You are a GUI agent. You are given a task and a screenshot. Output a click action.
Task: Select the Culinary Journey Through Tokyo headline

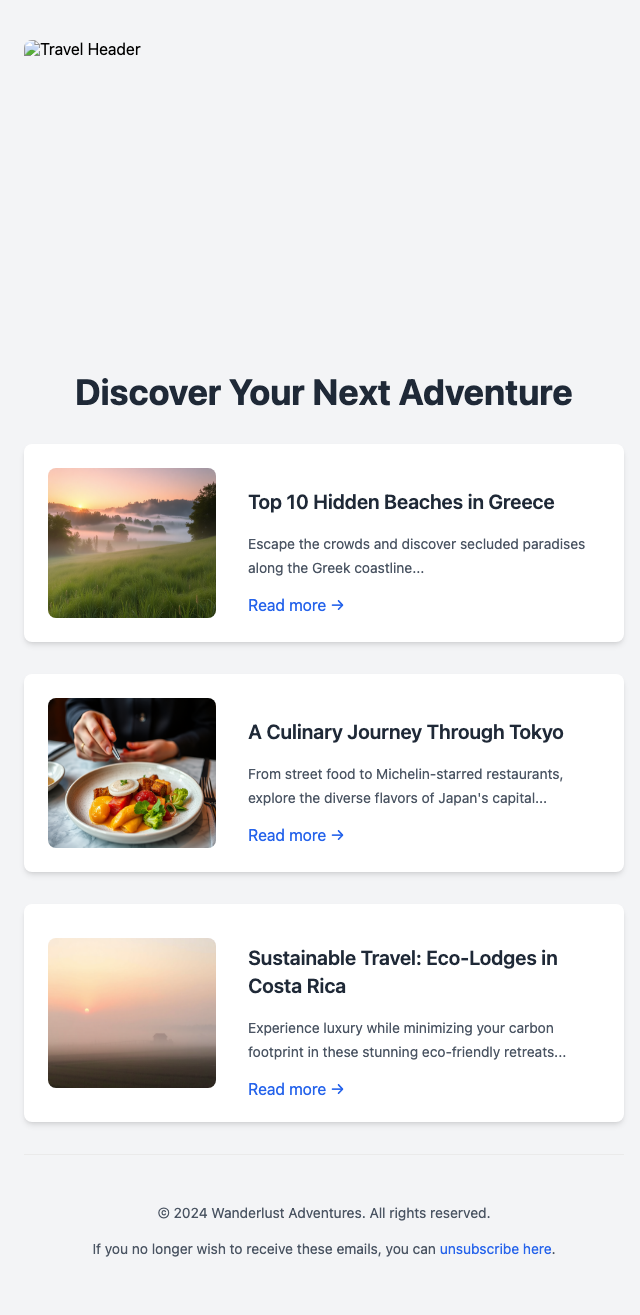pyautogui.click(x=405, y=732)
